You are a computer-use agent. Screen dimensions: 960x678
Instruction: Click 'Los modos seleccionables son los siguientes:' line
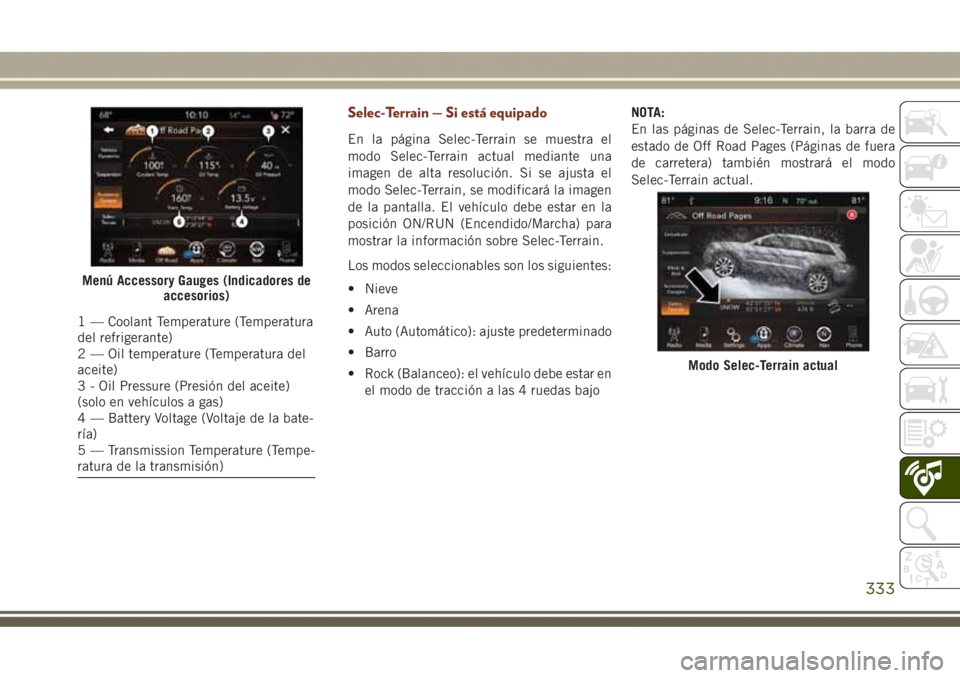click(479, 266)
